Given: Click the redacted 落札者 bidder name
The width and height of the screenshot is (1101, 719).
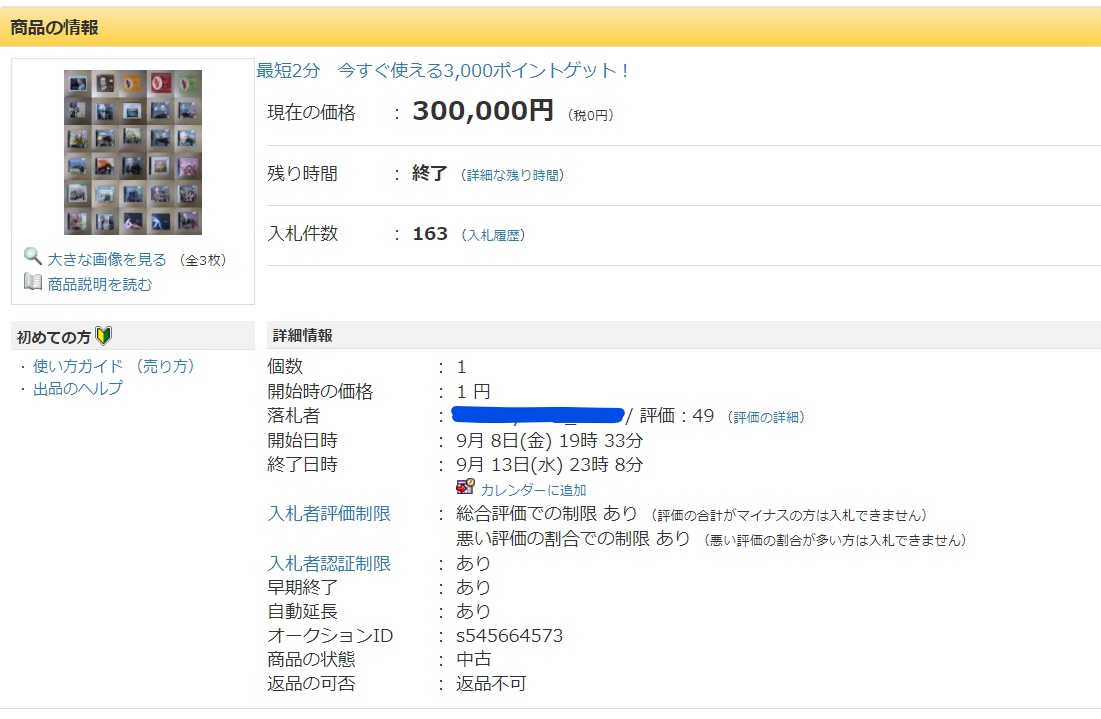Looking at the screenshot, I should 538,415.
